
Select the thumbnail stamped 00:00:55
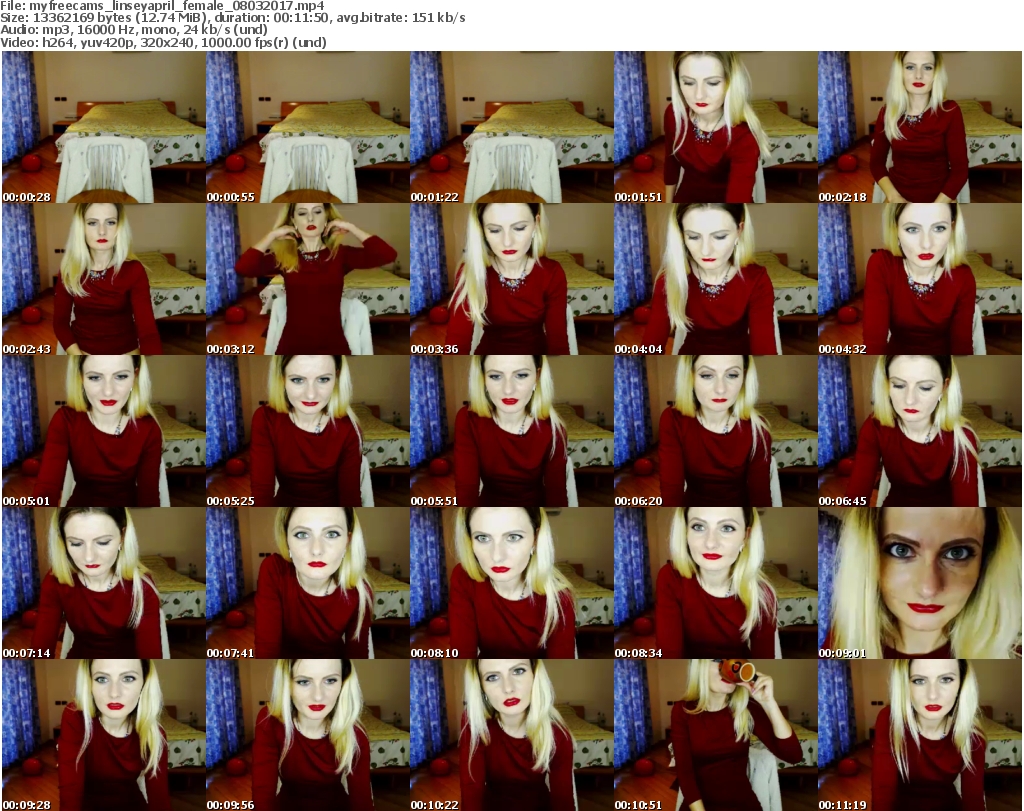(308, 127)
